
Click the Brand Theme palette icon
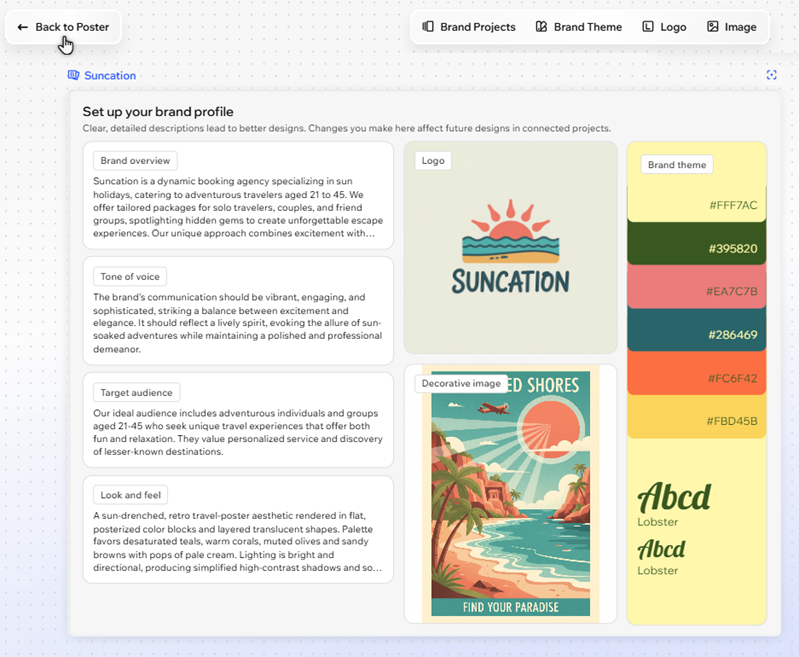(x=541, y=27)
